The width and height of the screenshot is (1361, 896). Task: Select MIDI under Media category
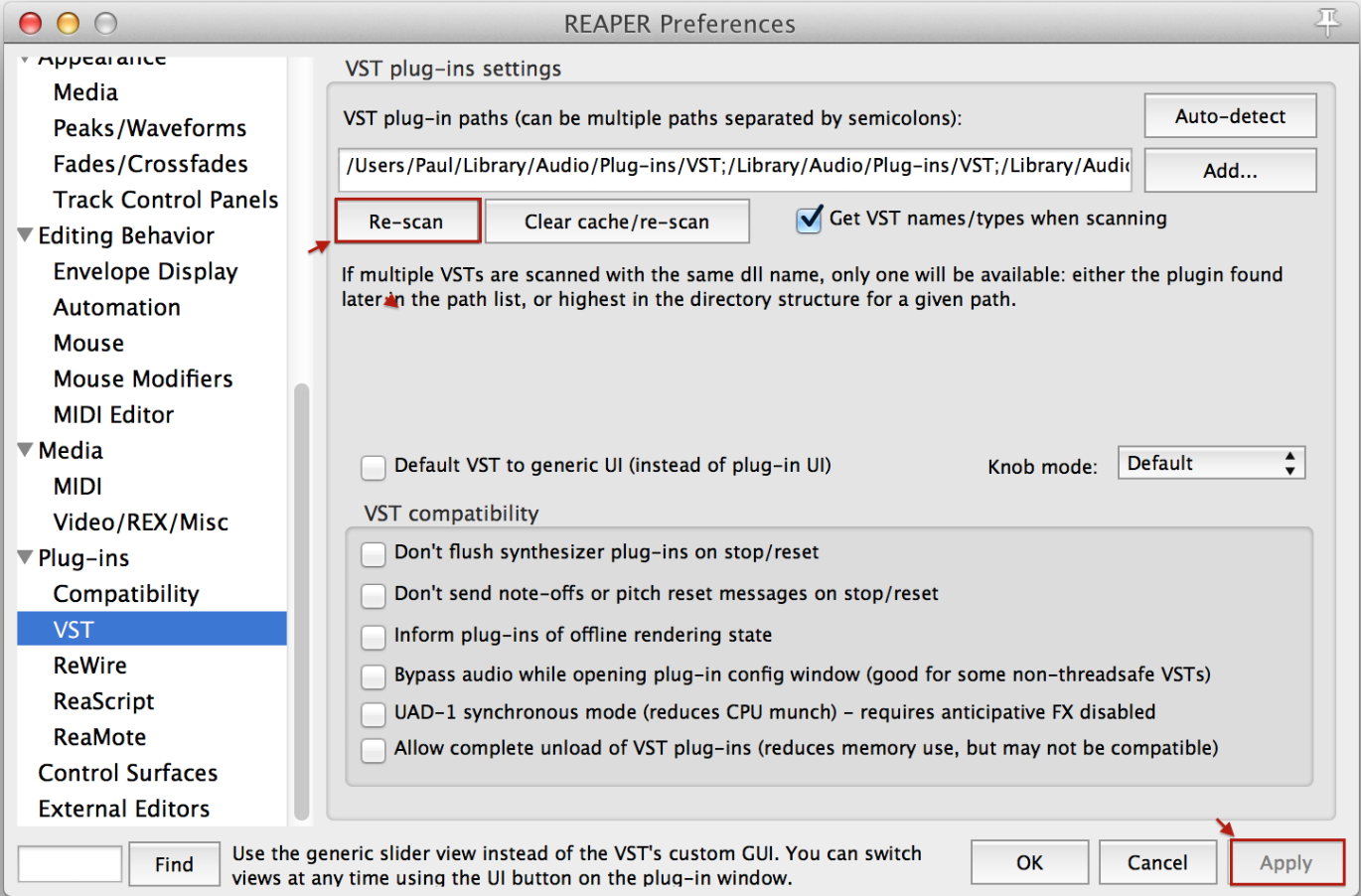(77, 486)
